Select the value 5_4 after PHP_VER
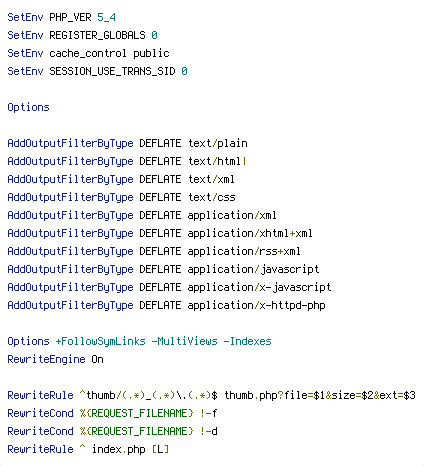The height and width of the screenshot is (466, 424). pyautogui.click(x=106, y=17)
